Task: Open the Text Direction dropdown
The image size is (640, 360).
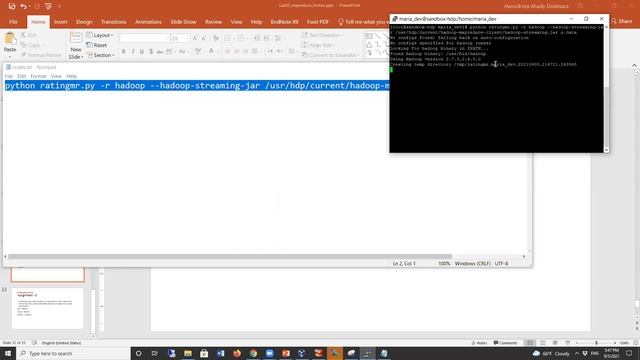Action: [x=323, y=36]
